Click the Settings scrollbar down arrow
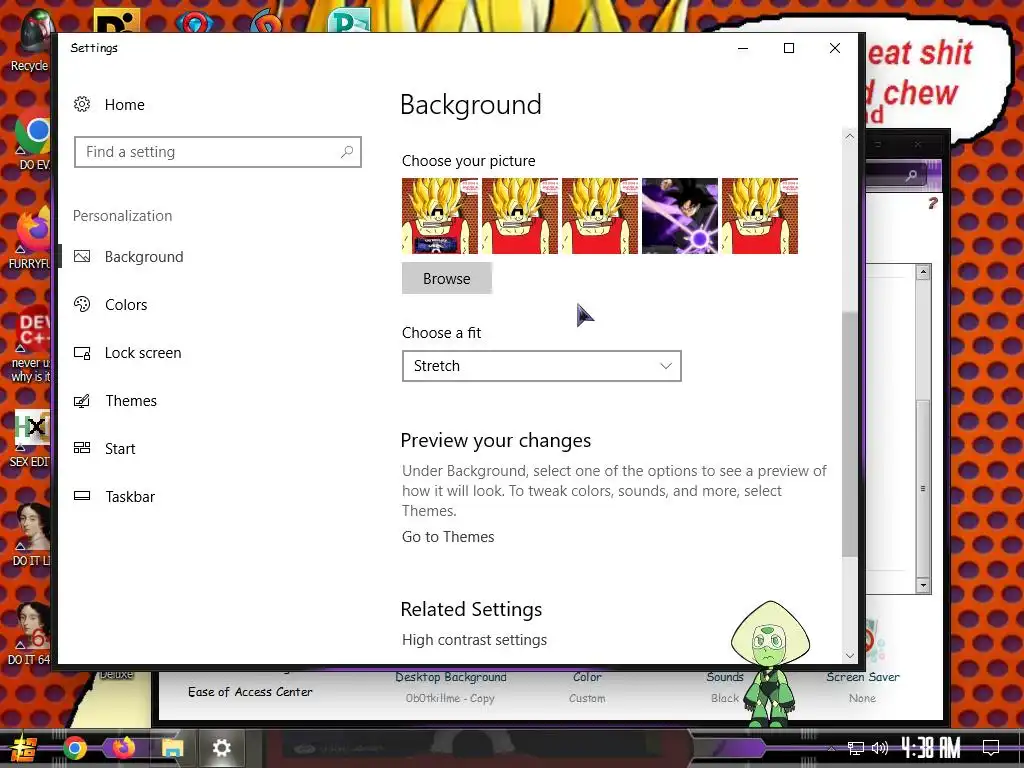The image size is (1024, 768). click(849, 655)
